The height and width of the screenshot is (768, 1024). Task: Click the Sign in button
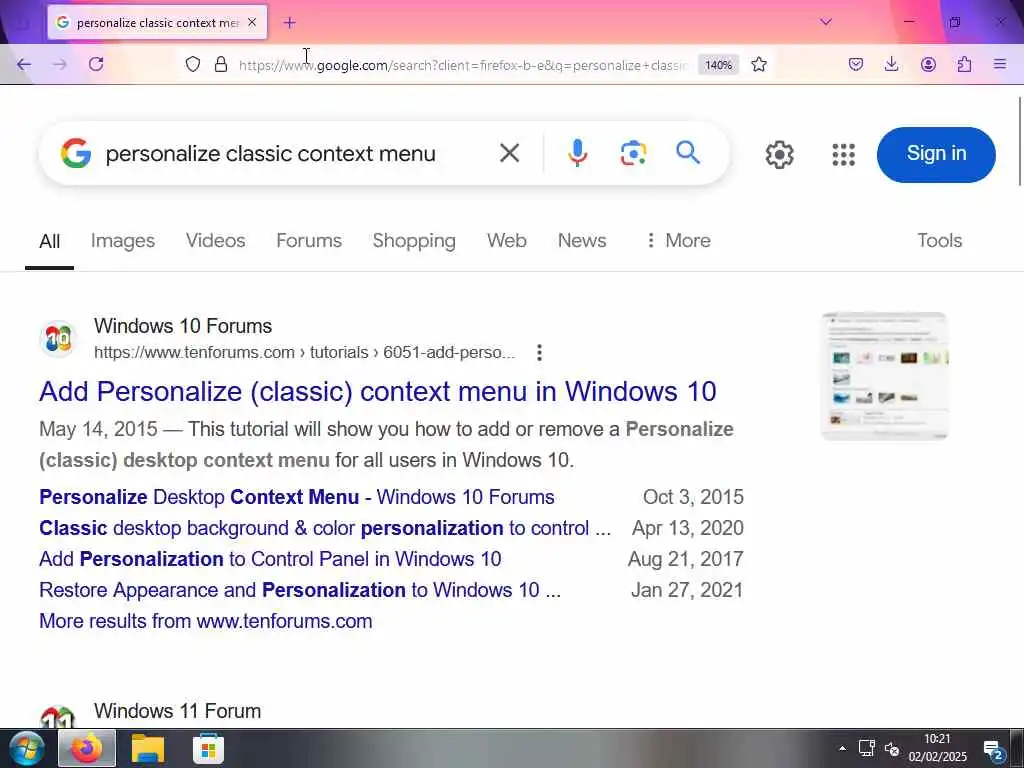(x=936, y=154)
